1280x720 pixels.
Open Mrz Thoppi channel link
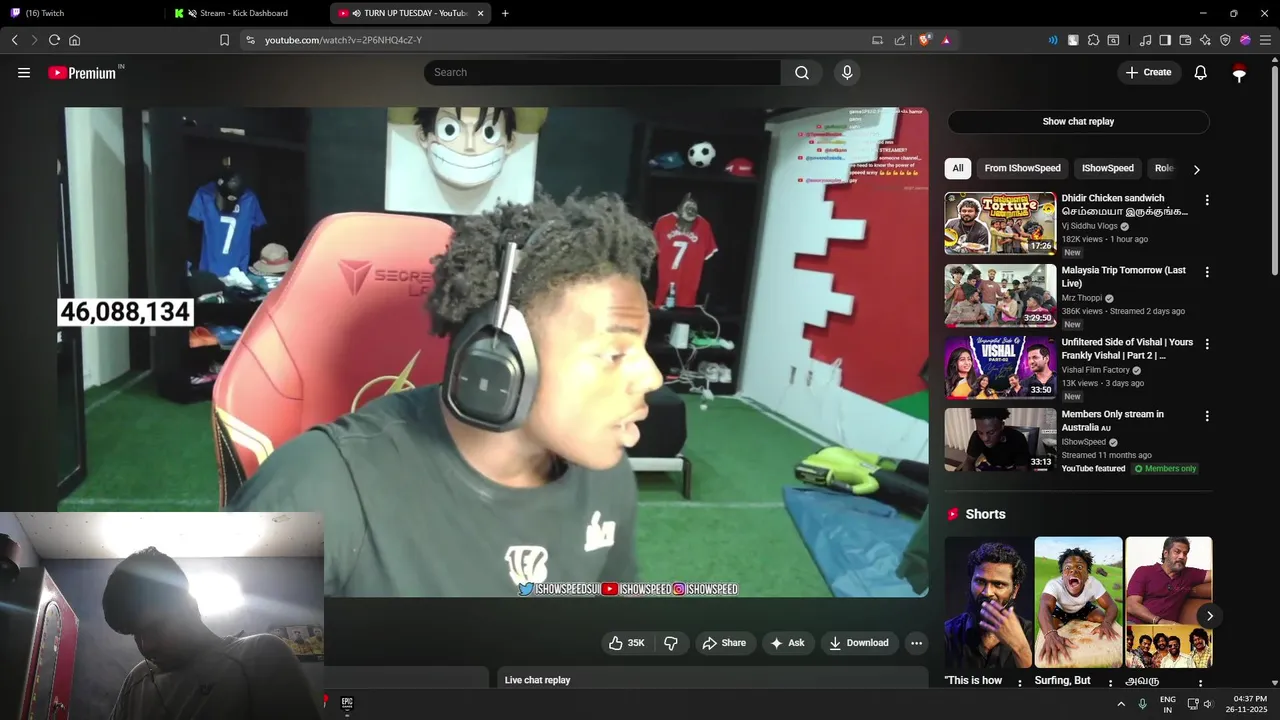point(1082,298)
